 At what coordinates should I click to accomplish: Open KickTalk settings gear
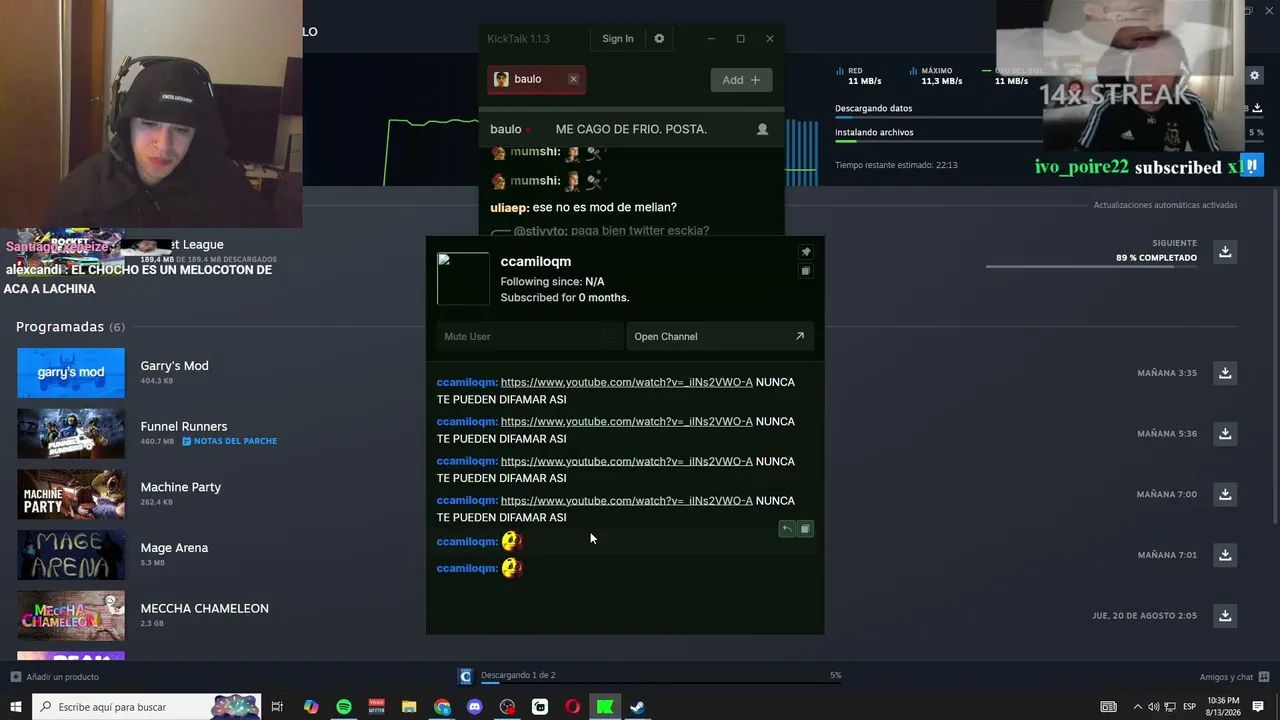(659, 39)
